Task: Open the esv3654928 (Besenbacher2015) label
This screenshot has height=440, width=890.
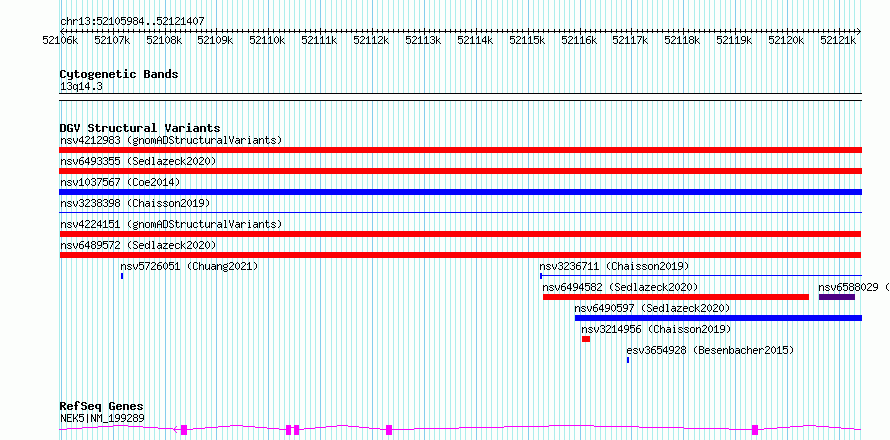Action: pyautogui.click(x=710, y=350)
